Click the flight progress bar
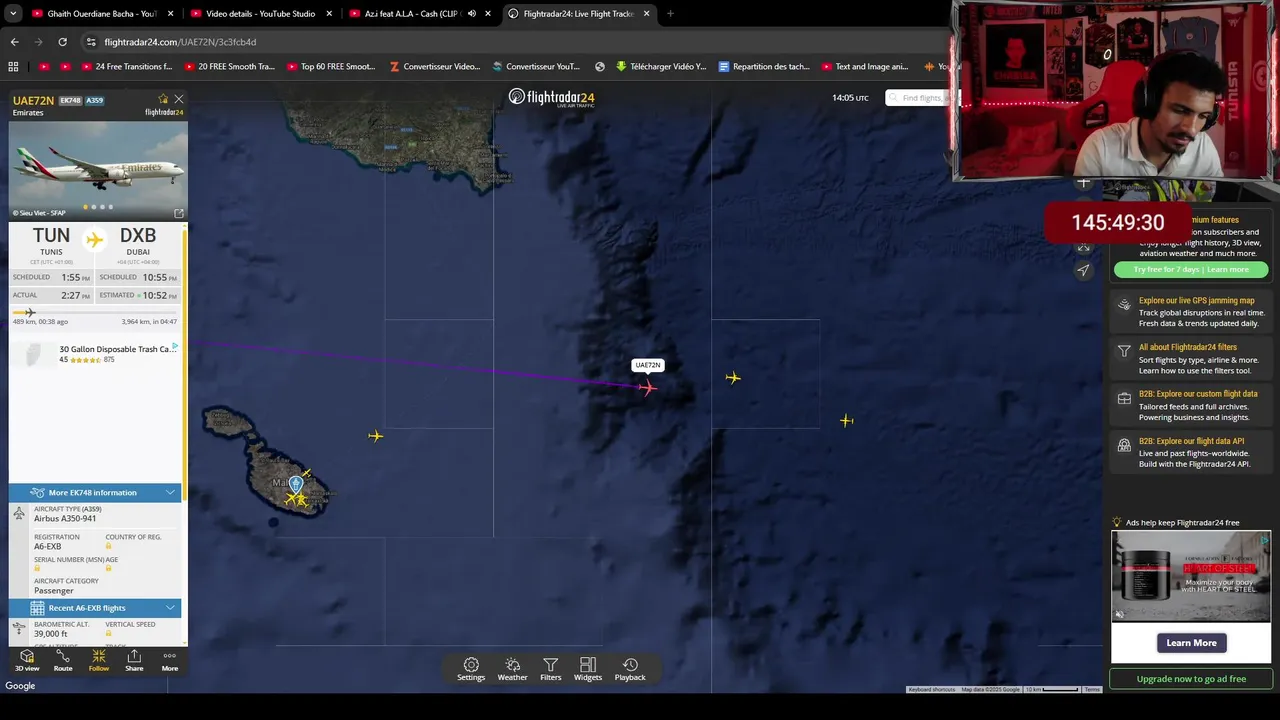The width and height of the screenshot is (1280, 720). tap(95, 313)
